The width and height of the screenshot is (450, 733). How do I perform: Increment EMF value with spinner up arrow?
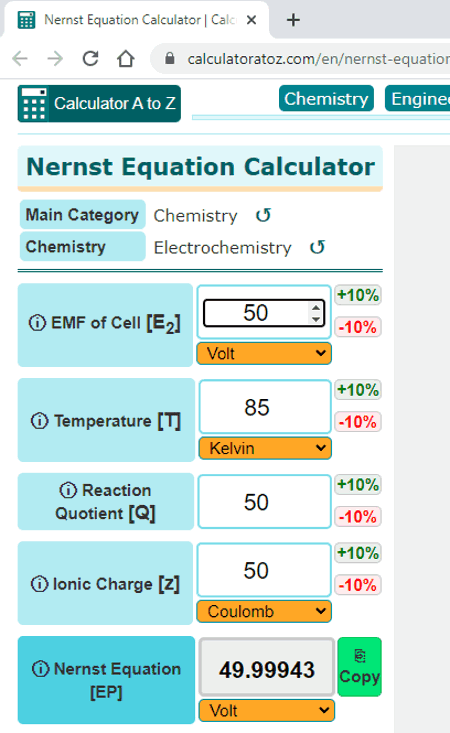click(316, 308)
